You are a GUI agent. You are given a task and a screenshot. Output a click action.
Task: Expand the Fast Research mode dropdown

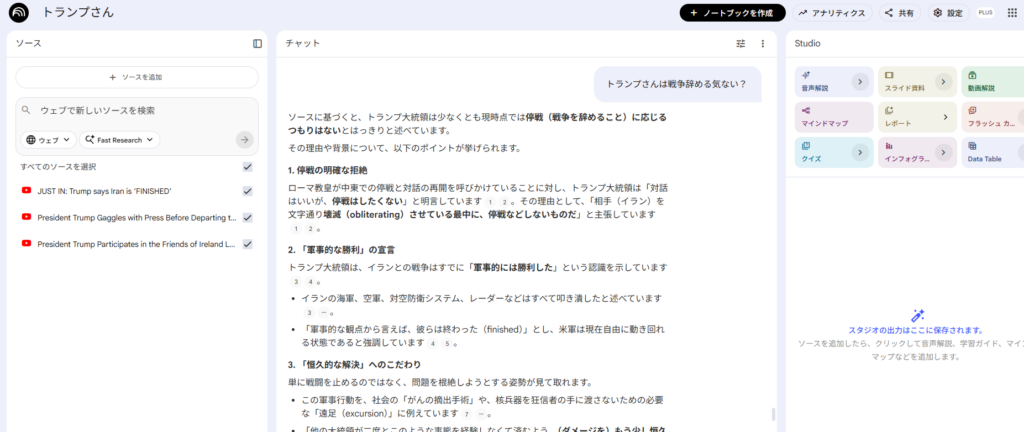tap(120, 140)
